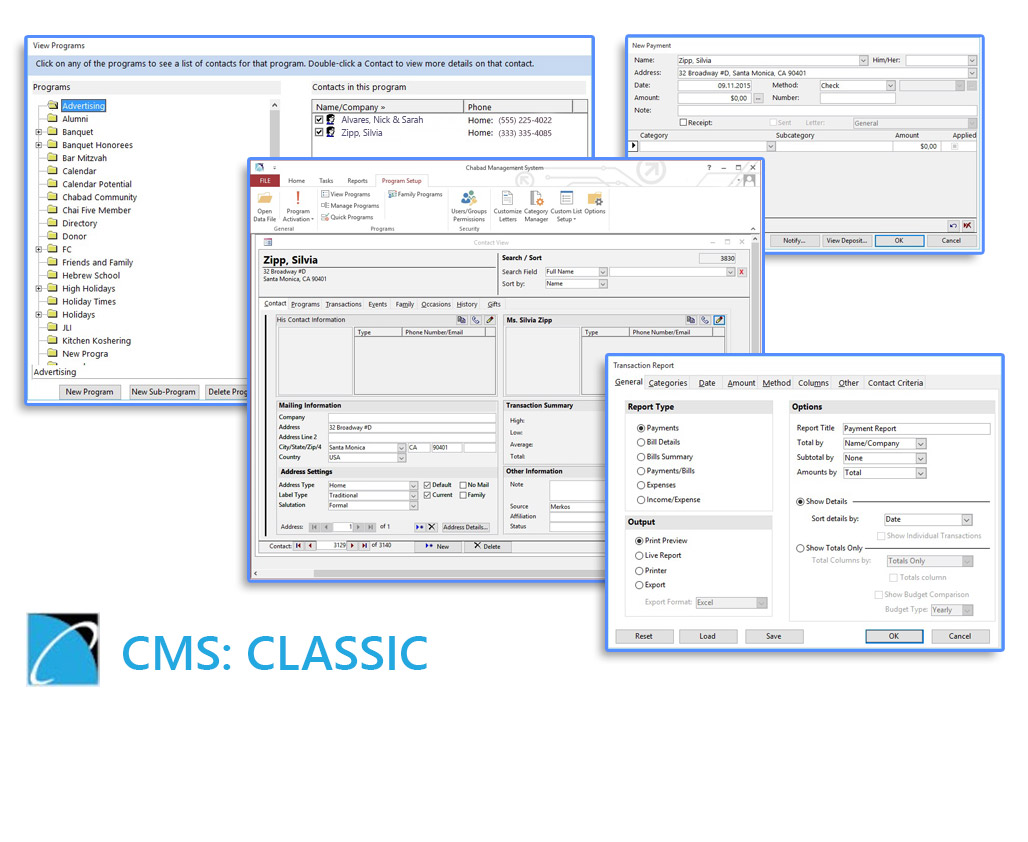
Task: Click the Custom List Setup icon
Action: [566, 199]
